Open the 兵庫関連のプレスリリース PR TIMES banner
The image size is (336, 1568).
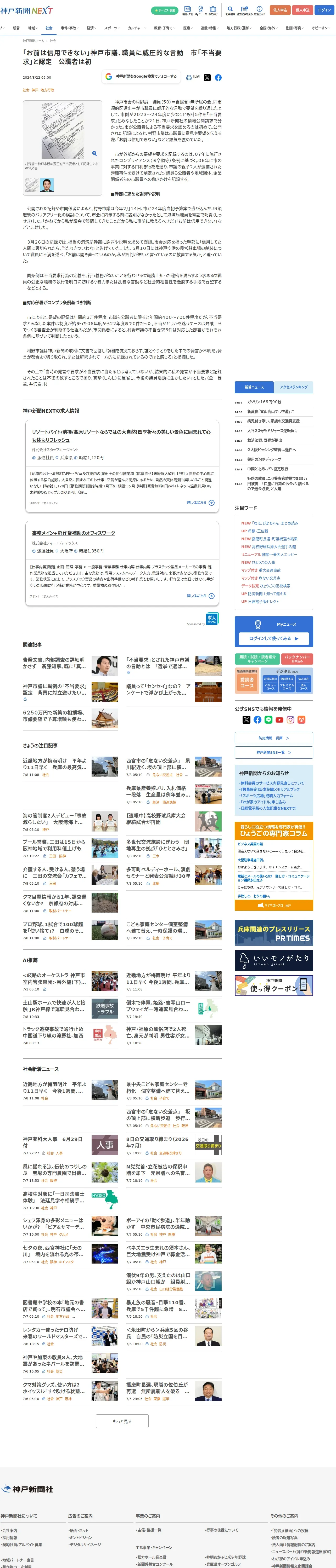274,932
